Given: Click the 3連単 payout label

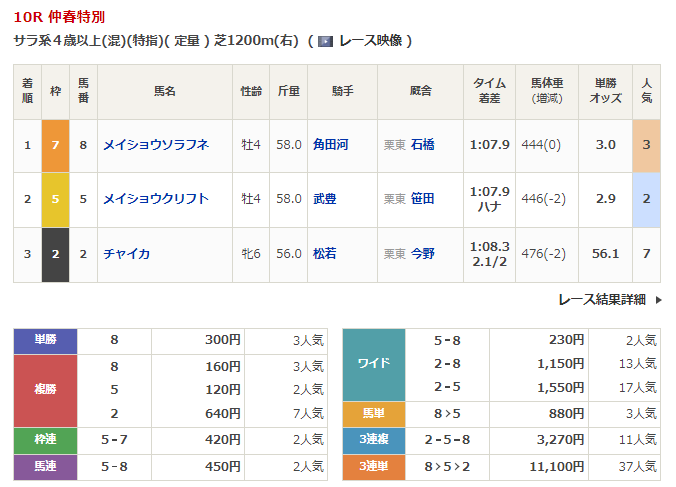Looking at the screenshot, I should pyautogui.click(x=373, y=466).
